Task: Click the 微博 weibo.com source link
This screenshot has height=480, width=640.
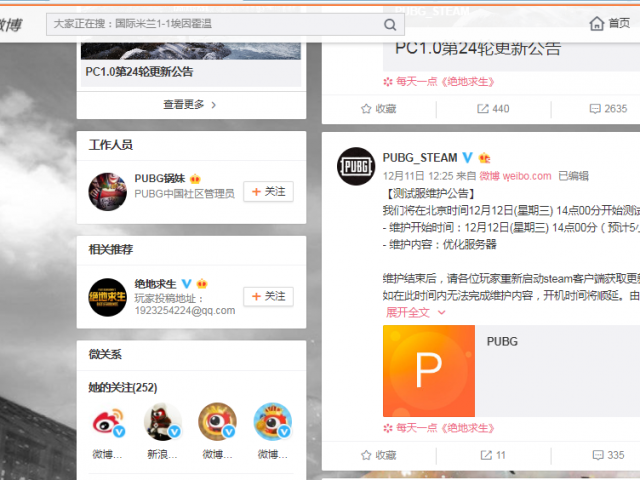Action: 515,176
